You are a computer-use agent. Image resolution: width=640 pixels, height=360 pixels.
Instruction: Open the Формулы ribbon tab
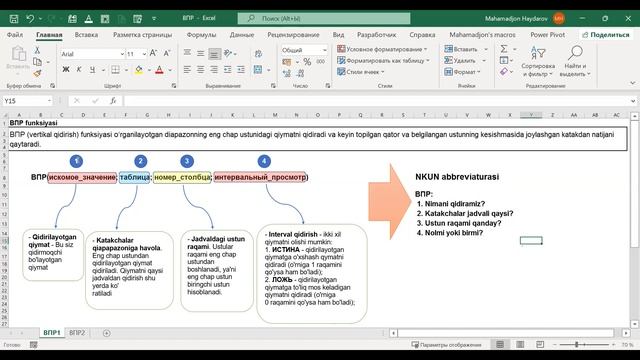tap(201, 35)
